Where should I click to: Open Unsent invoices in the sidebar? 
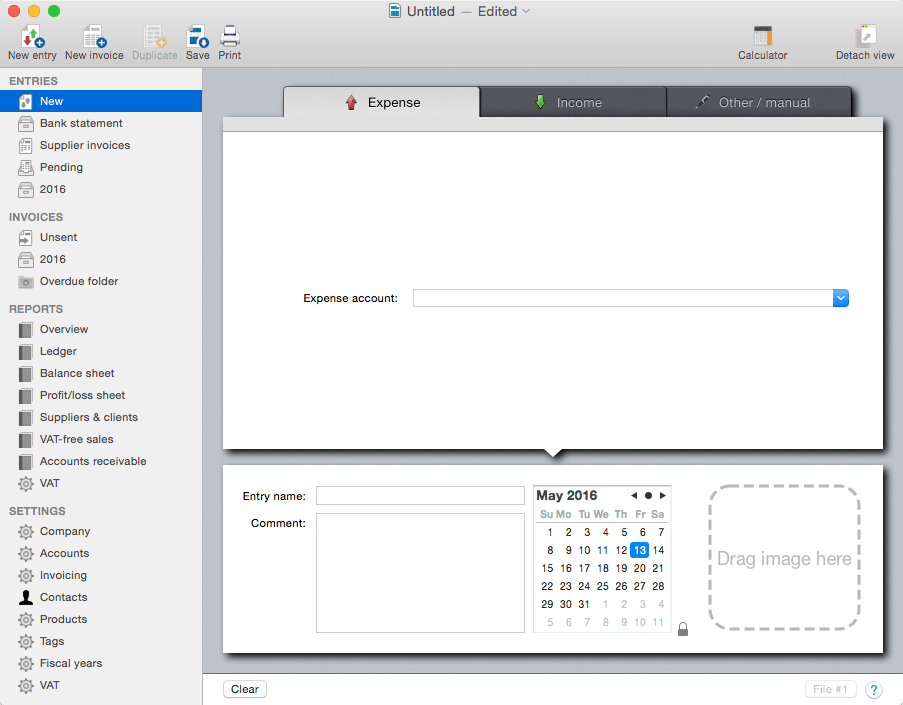point(101,237)
